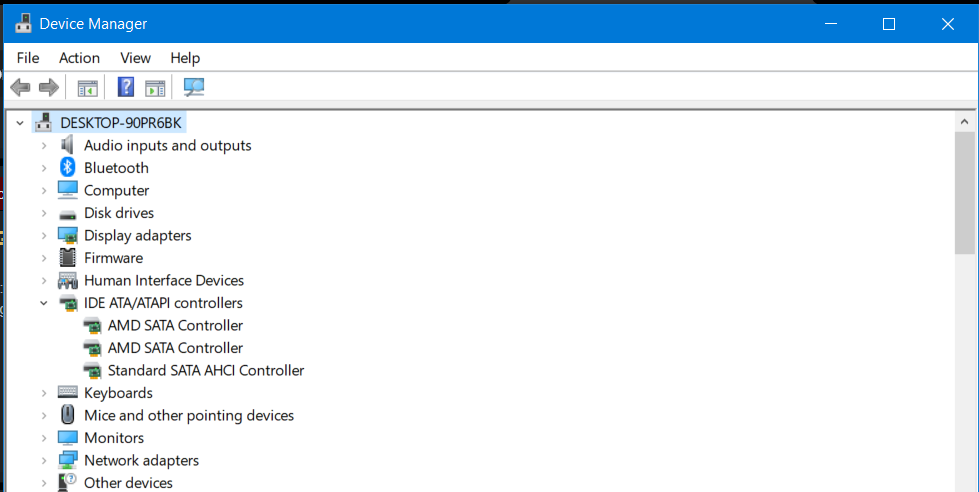Expand the Display adapters node
The width and height of the screenshot is (979, 492).
pos(44,236)
